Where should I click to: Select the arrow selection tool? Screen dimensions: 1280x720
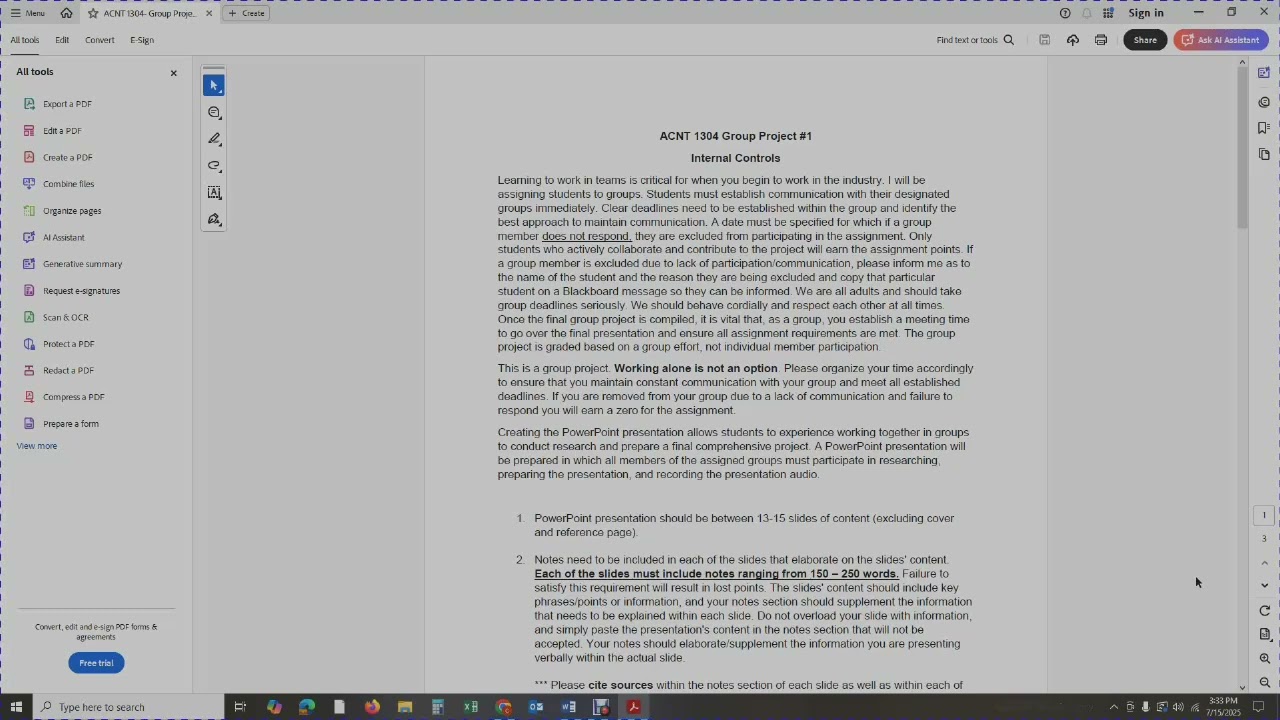(x=214, y=86)
